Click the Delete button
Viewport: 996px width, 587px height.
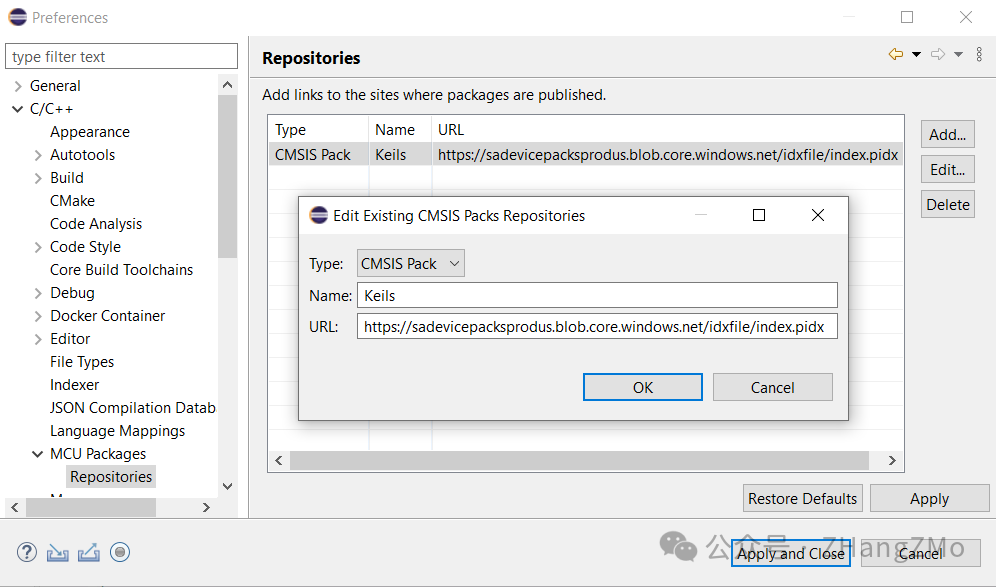point(947,205)
